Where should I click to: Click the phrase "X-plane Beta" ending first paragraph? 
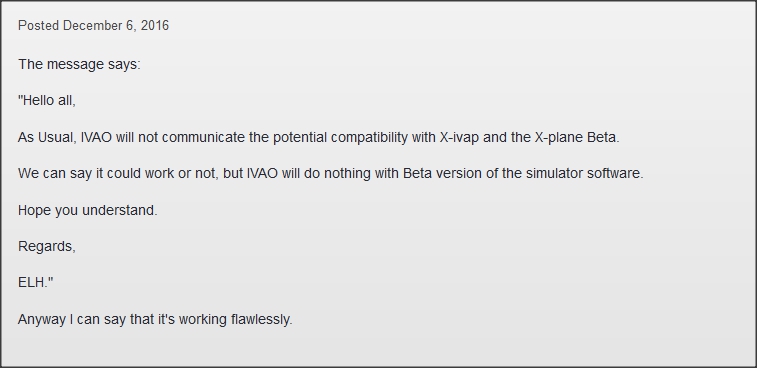575,138
